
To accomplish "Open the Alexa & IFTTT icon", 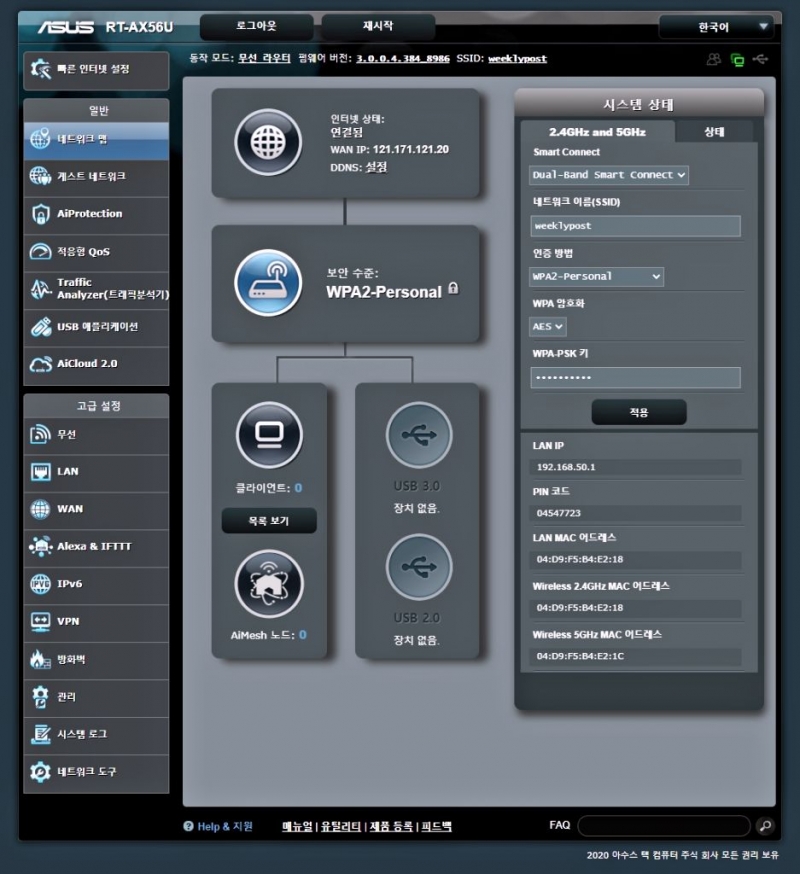I will pyautogui.click(x=40, y=546).
